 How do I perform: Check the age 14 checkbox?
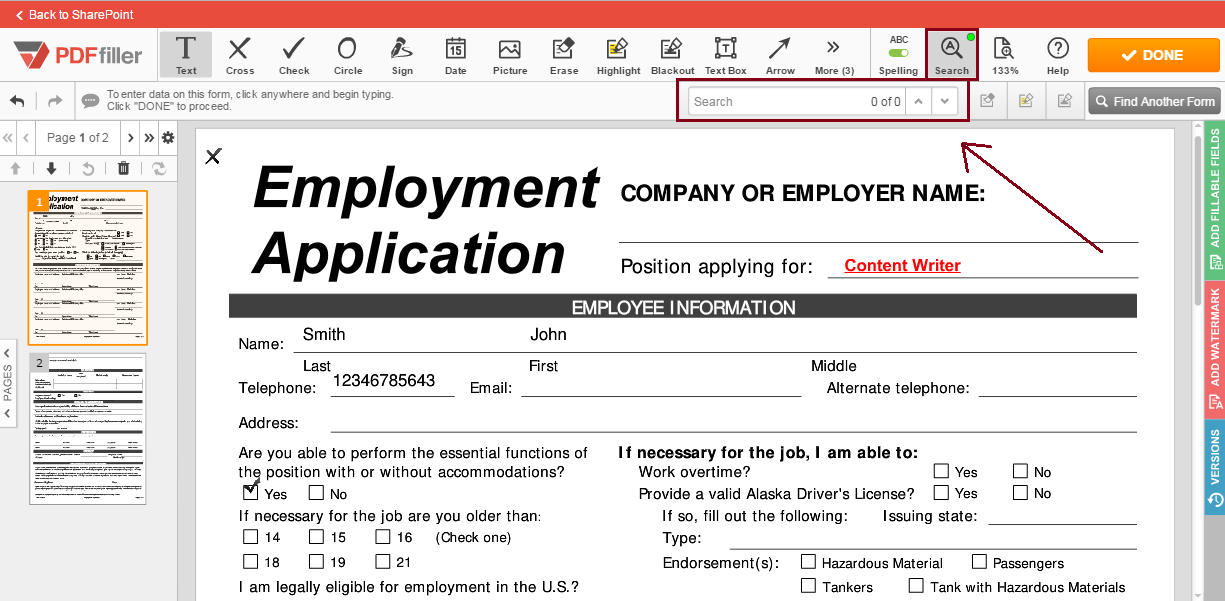(x=251, y=536)
